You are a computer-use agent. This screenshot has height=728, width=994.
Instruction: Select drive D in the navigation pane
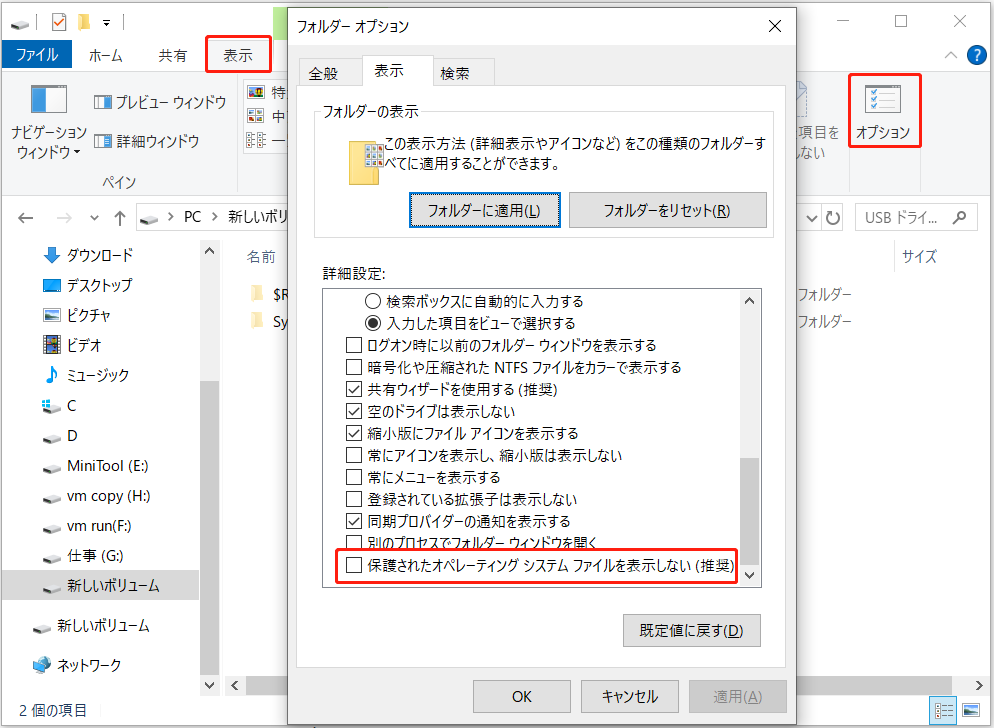pyautogui.click(x=60, y=436)
